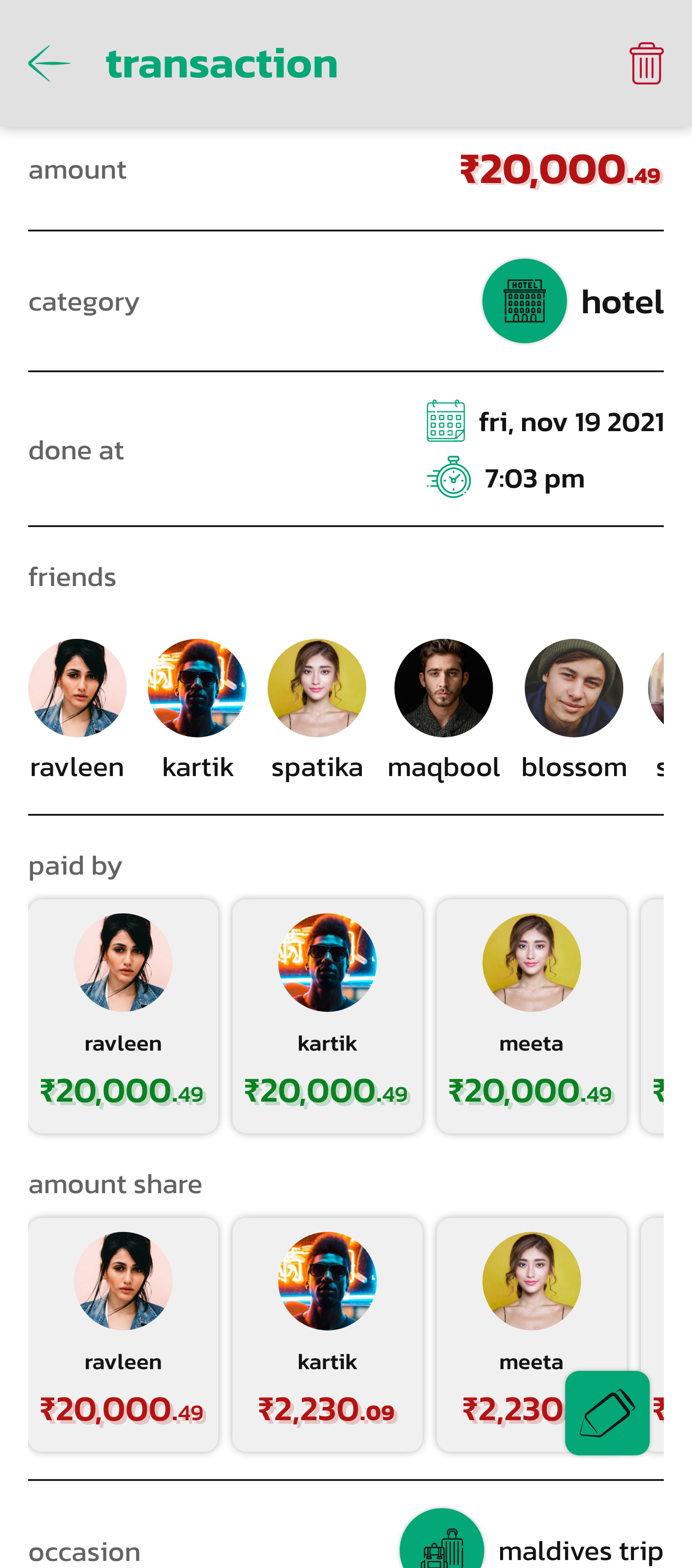Image resolution: width=692 pixels, height=1568 pixels.
Task: Select meeta's paid by card
Action: click(x=531, y=1015)
